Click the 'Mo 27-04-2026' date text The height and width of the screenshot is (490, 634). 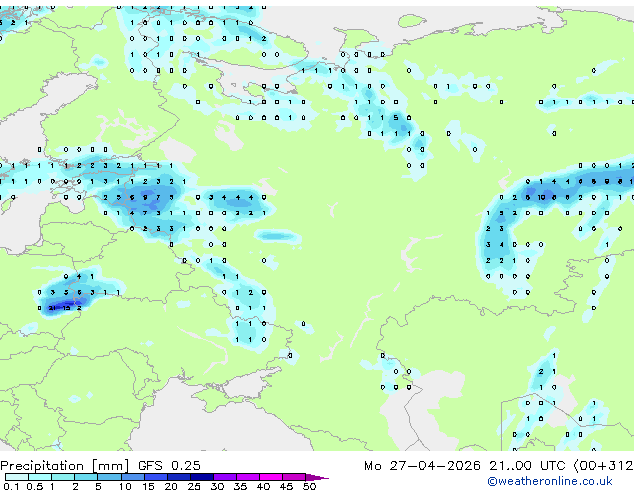tap(422, 466)
